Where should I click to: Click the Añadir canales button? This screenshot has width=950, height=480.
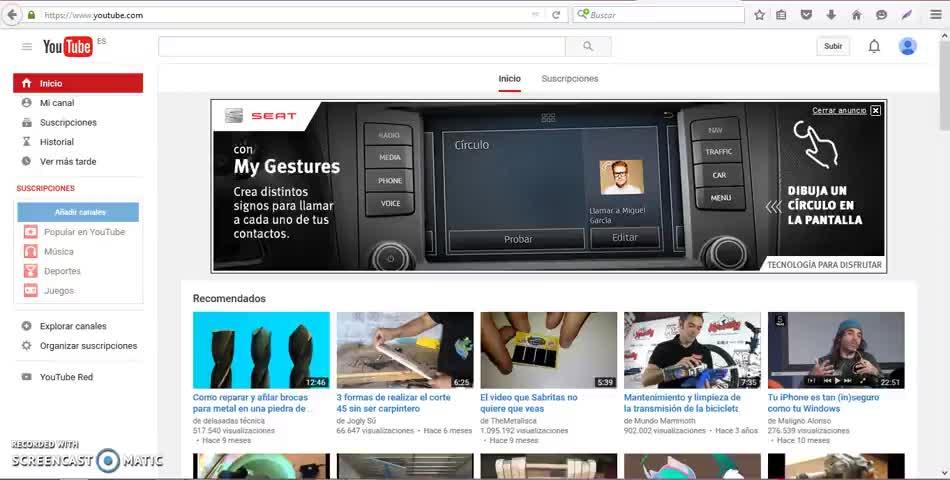click(78, 212)
